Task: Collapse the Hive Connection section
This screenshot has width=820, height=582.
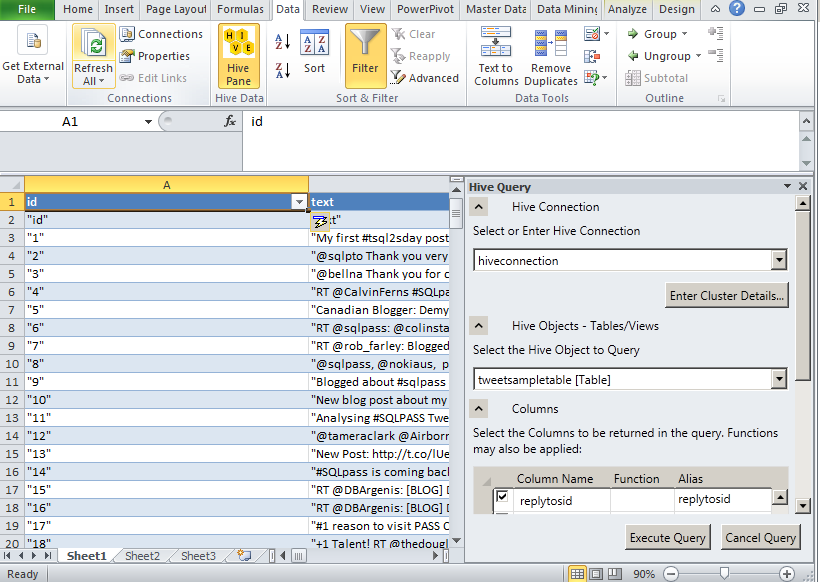Action: tap(479, 207)
